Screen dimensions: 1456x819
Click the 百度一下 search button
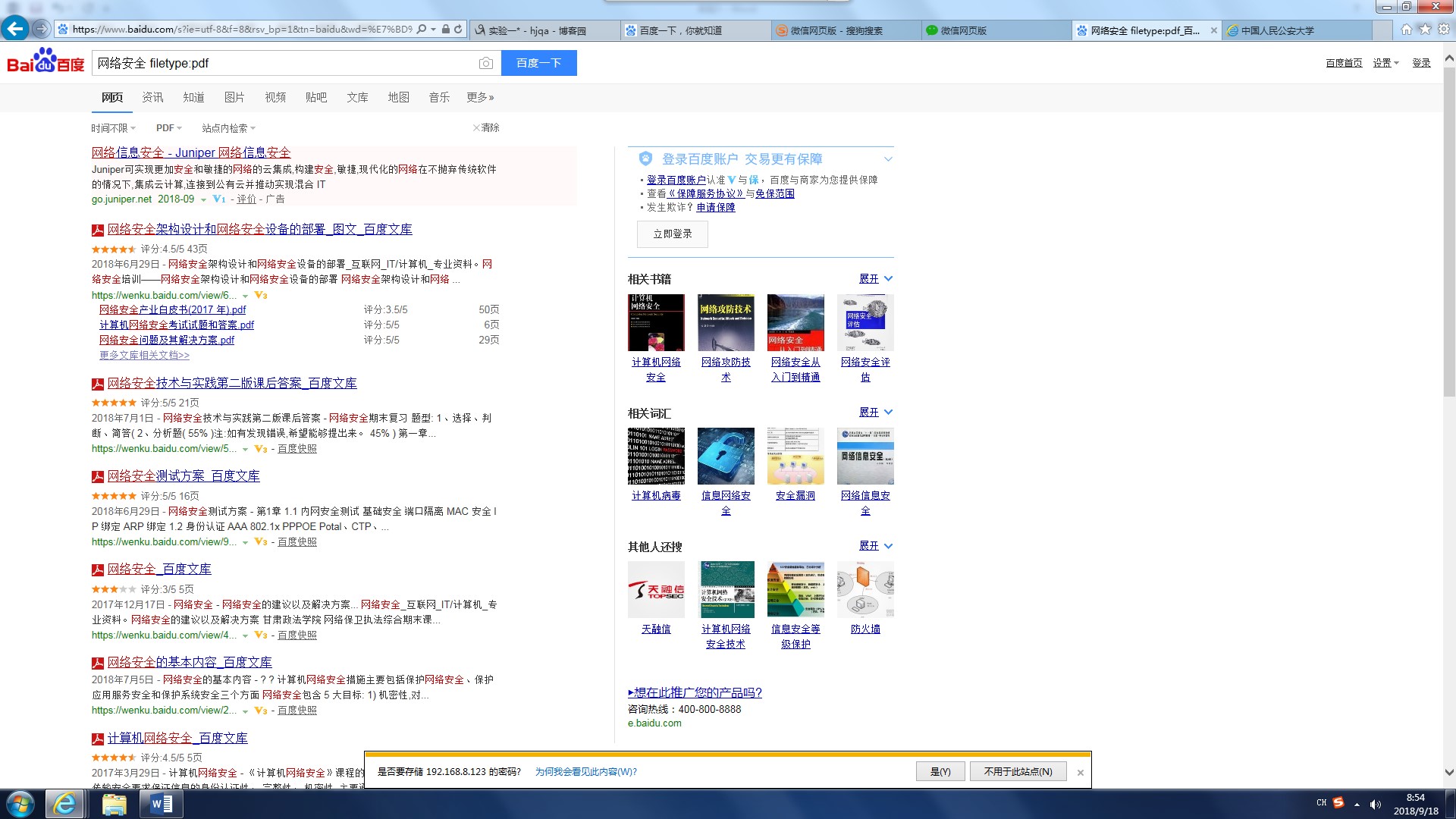[538, 63]
